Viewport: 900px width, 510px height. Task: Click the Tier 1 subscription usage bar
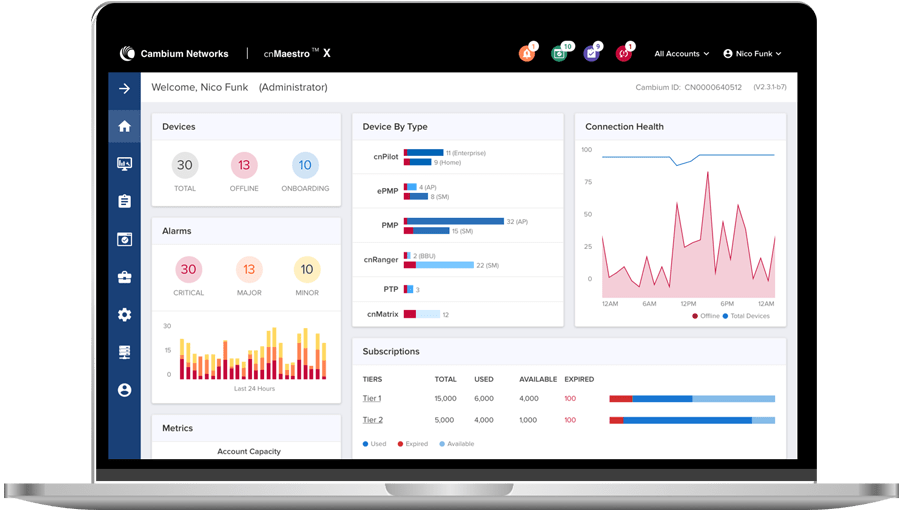[x=692, y=398]
